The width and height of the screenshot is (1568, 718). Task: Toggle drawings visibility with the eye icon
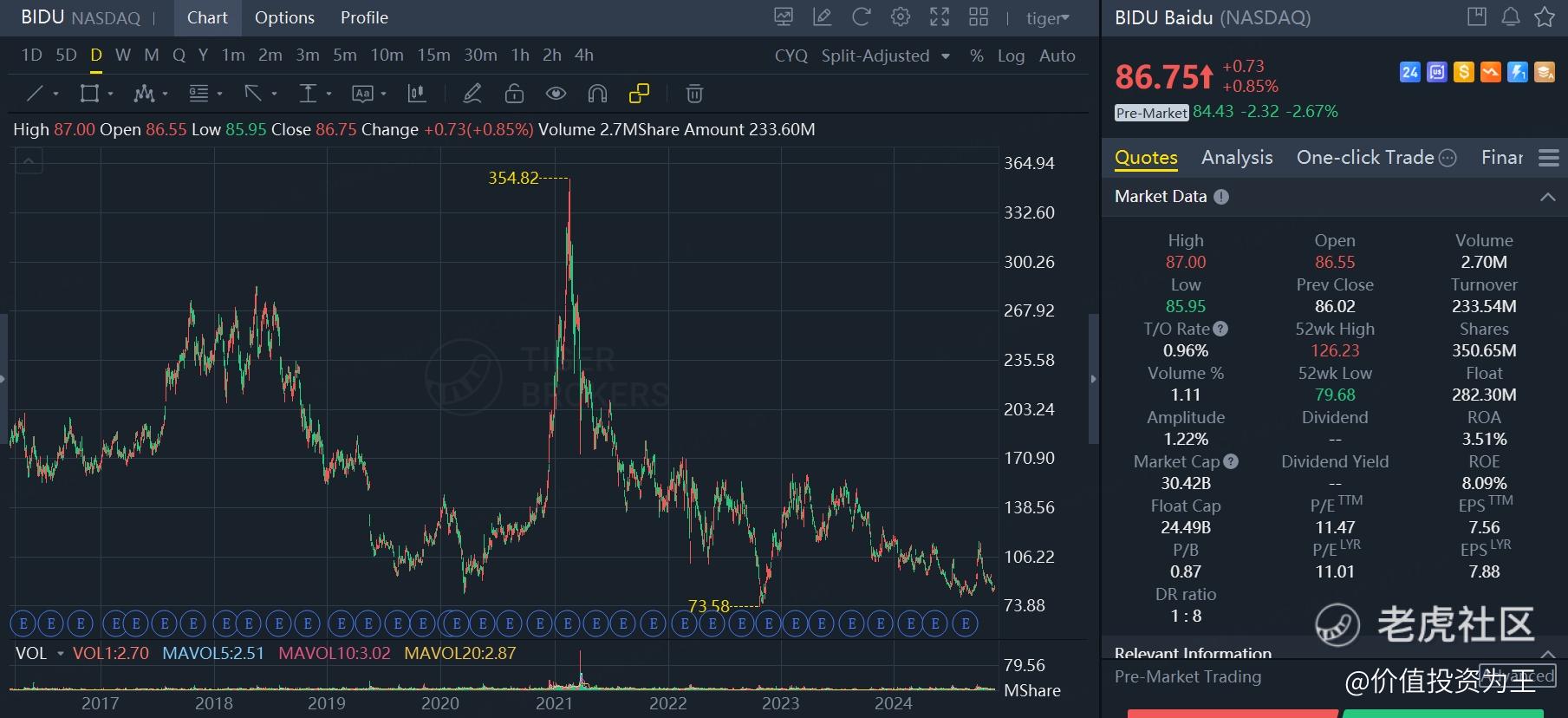556,94
